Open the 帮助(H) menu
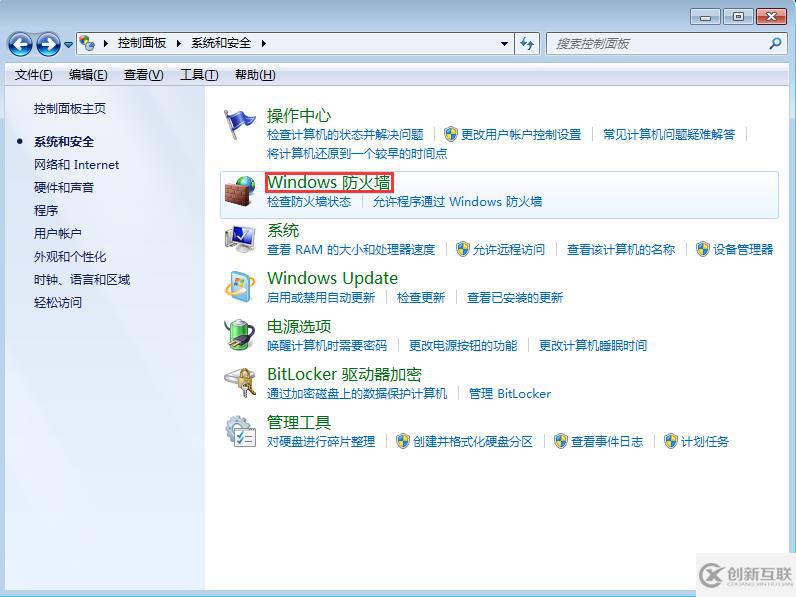 tap(255, 75)
